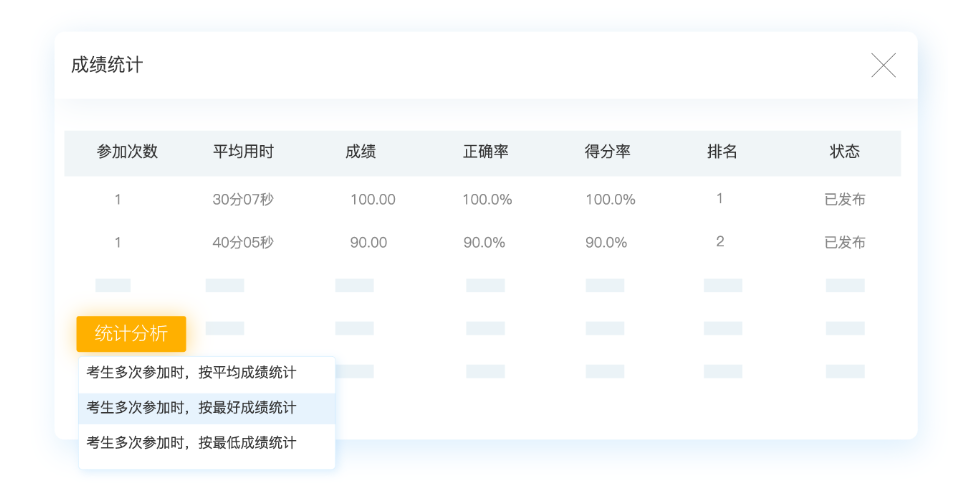Click 已发布 status in the first row
The image size is (970, 500).
point(845,199)
